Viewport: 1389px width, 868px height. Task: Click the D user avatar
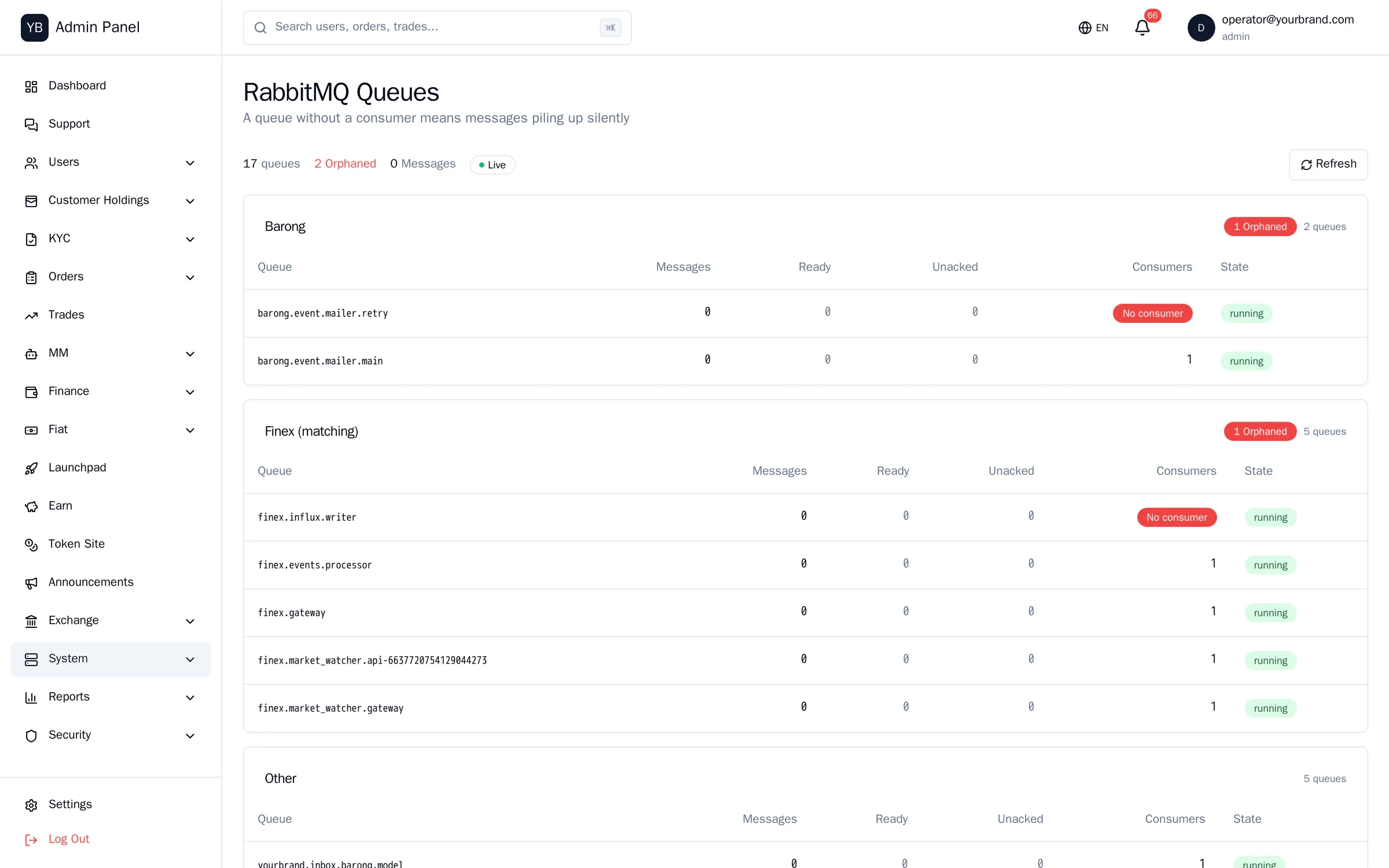[x=1201, y=27]
